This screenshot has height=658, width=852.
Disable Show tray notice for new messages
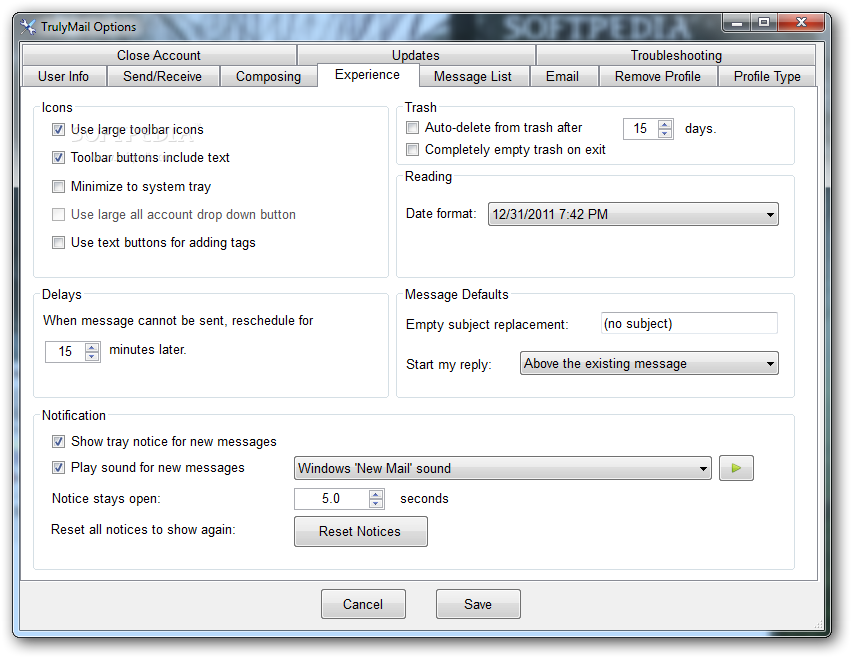tap(58, 441)
